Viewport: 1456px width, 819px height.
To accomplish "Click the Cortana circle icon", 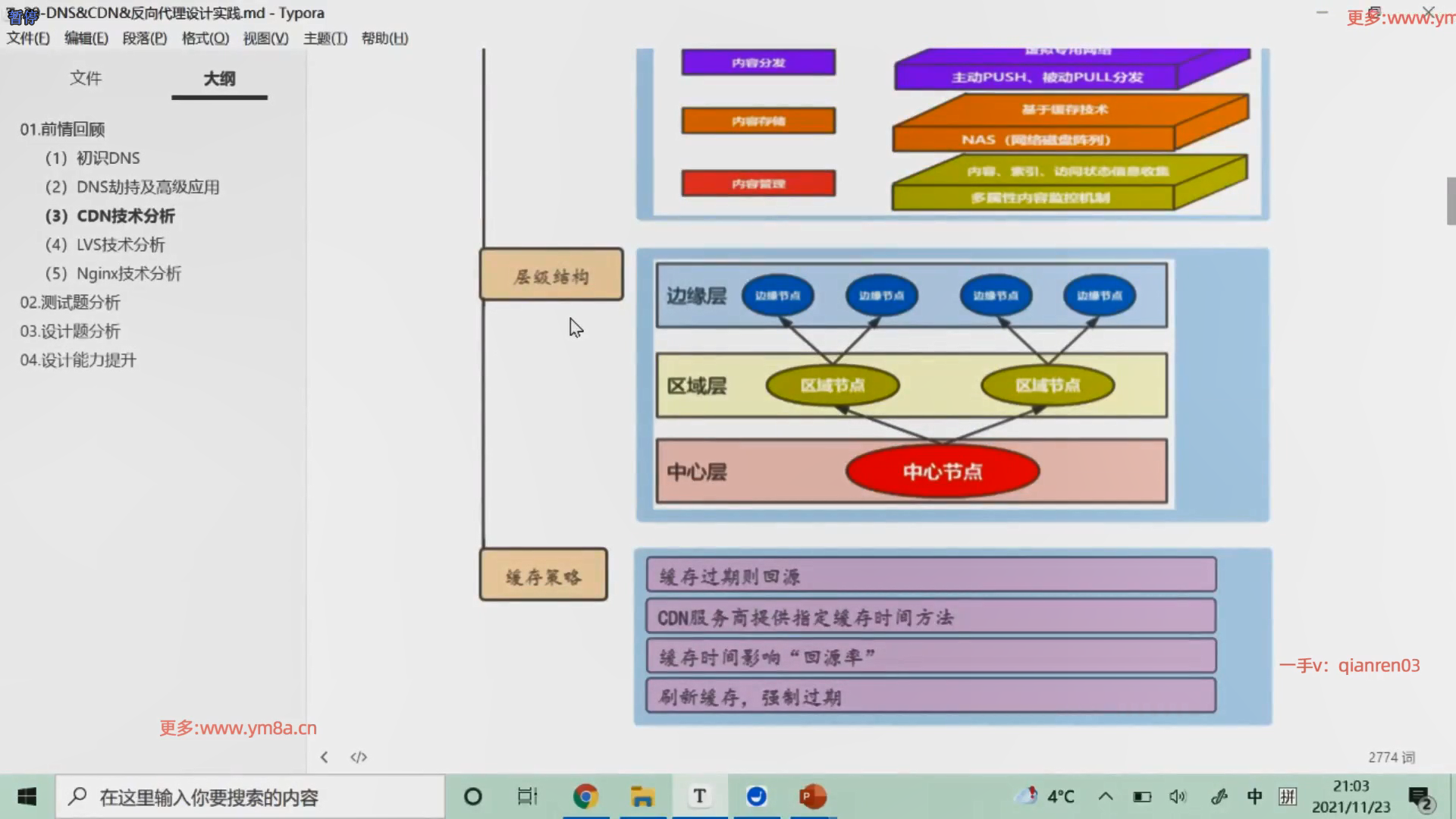I will point(472,796).
